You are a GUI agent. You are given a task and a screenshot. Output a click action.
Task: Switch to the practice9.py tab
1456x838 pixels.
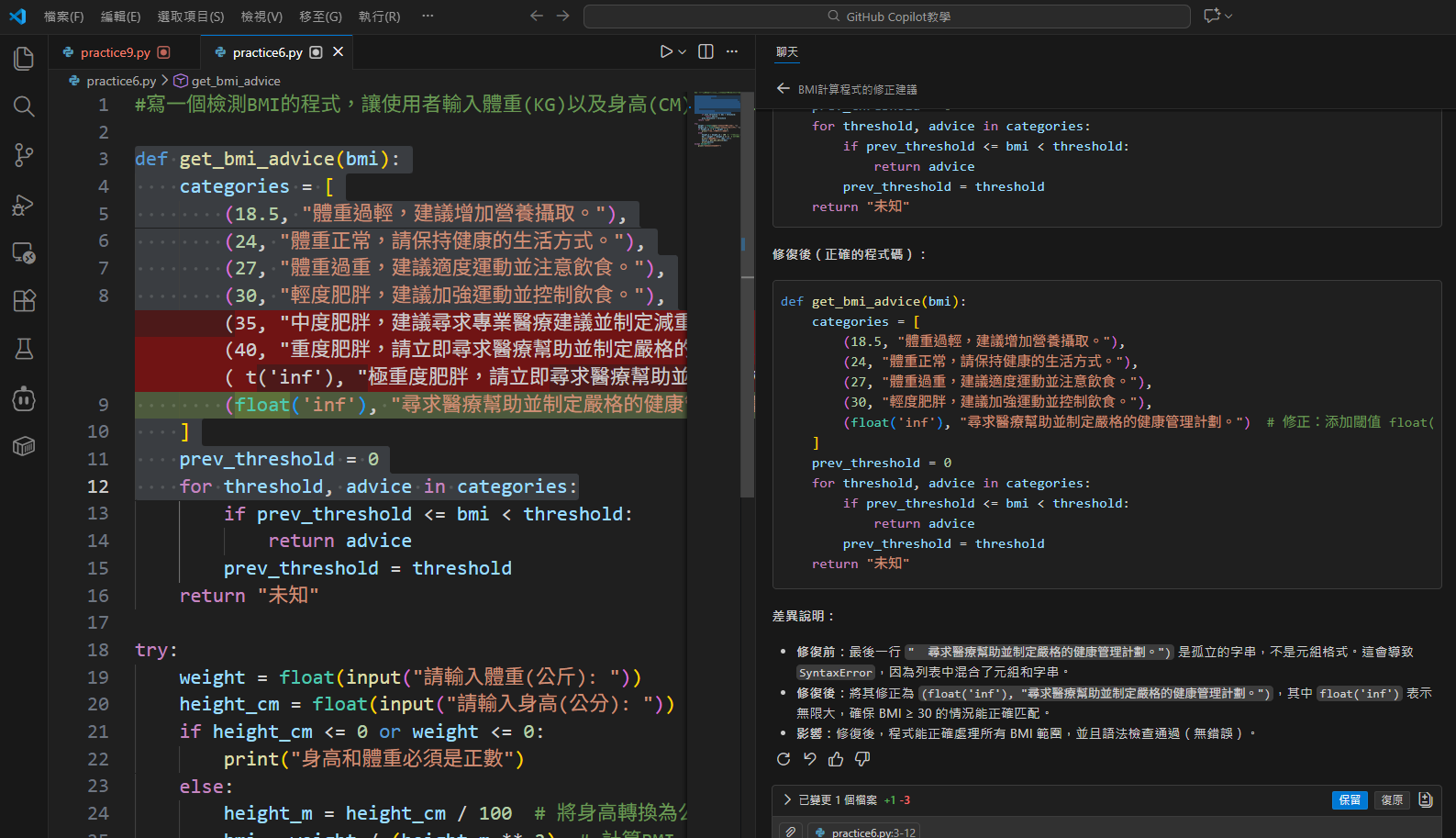[115, 52]
